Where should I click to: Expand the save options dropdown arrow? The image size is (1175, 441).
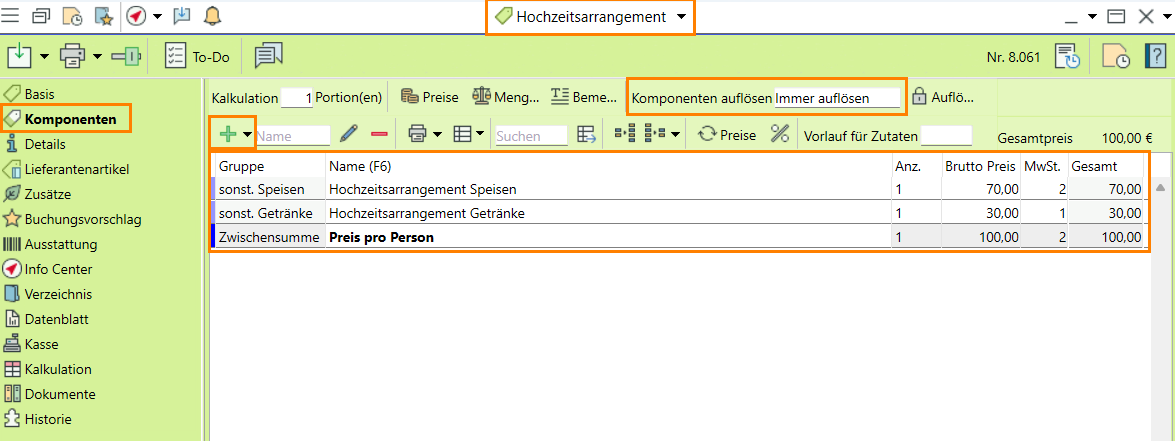(44, 56)
